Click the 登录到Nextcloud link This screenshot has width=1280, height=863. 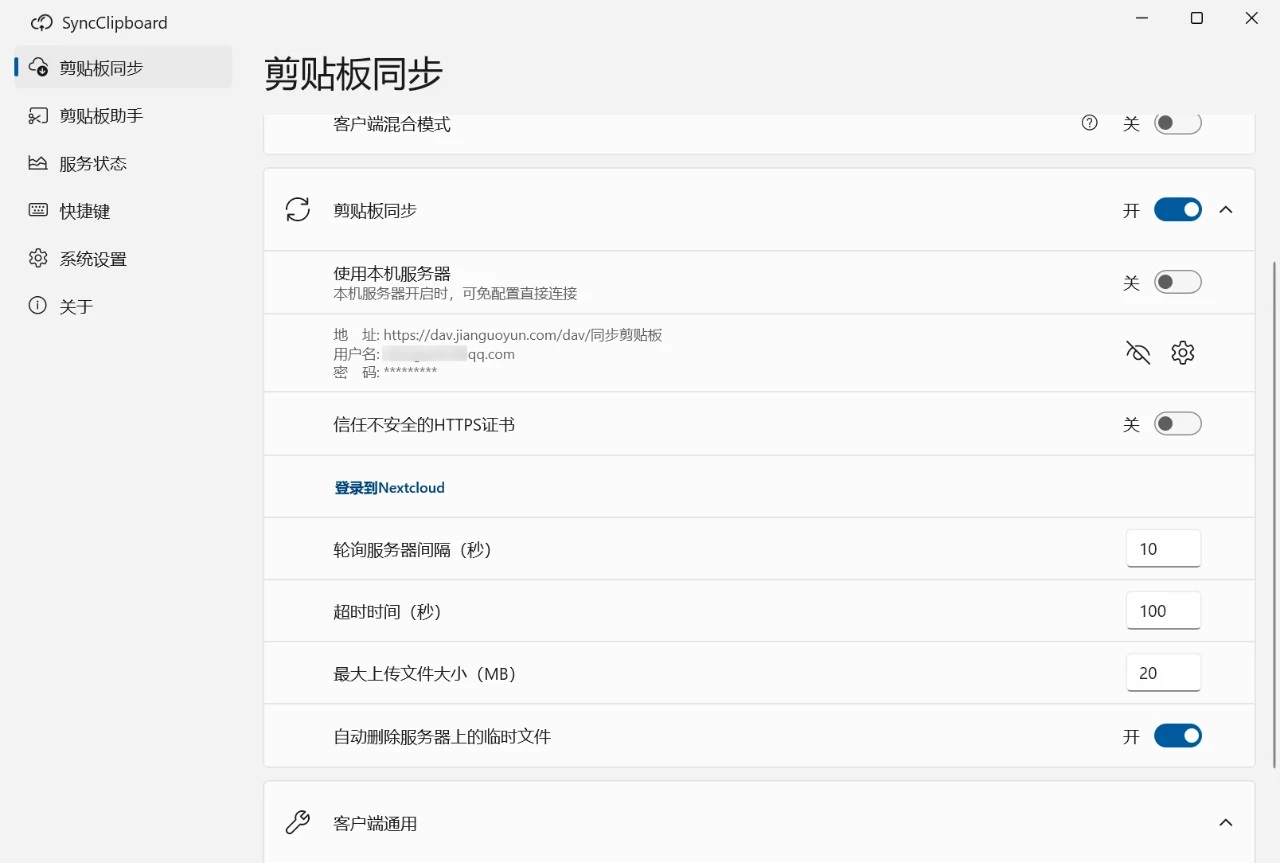[389, 488]
